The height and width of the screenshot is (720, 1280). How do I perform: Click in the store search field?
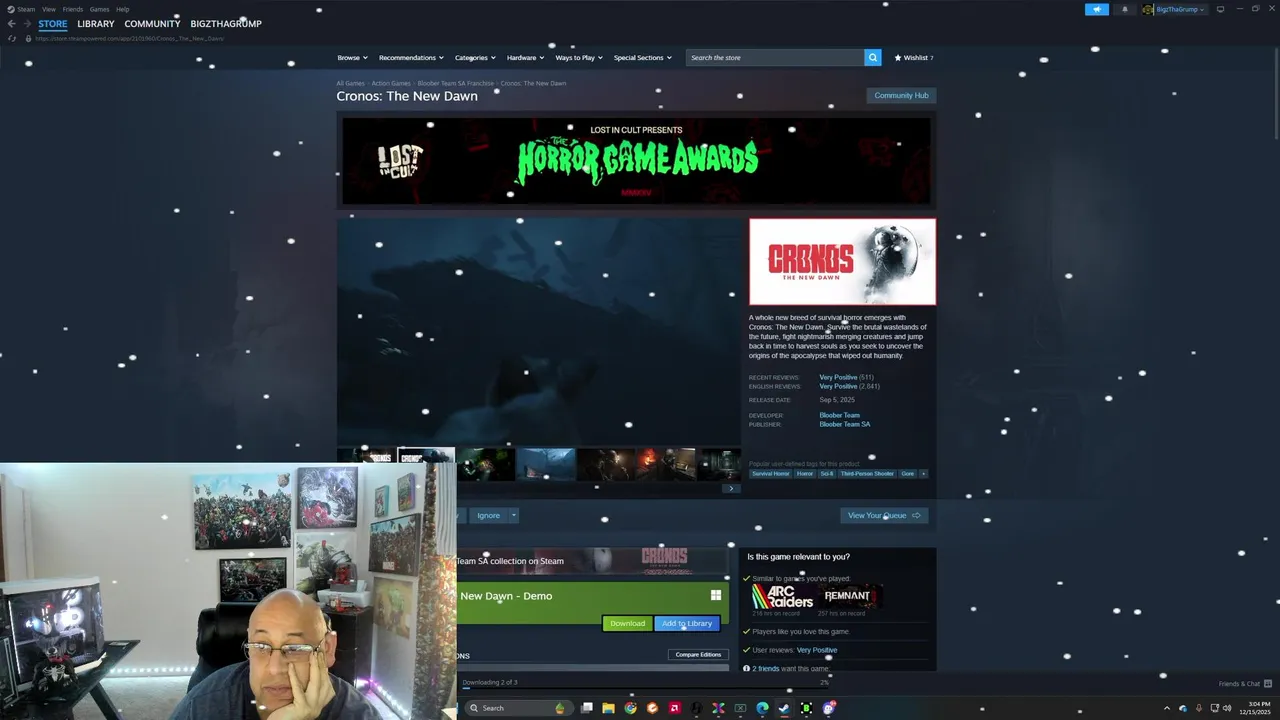775,58
